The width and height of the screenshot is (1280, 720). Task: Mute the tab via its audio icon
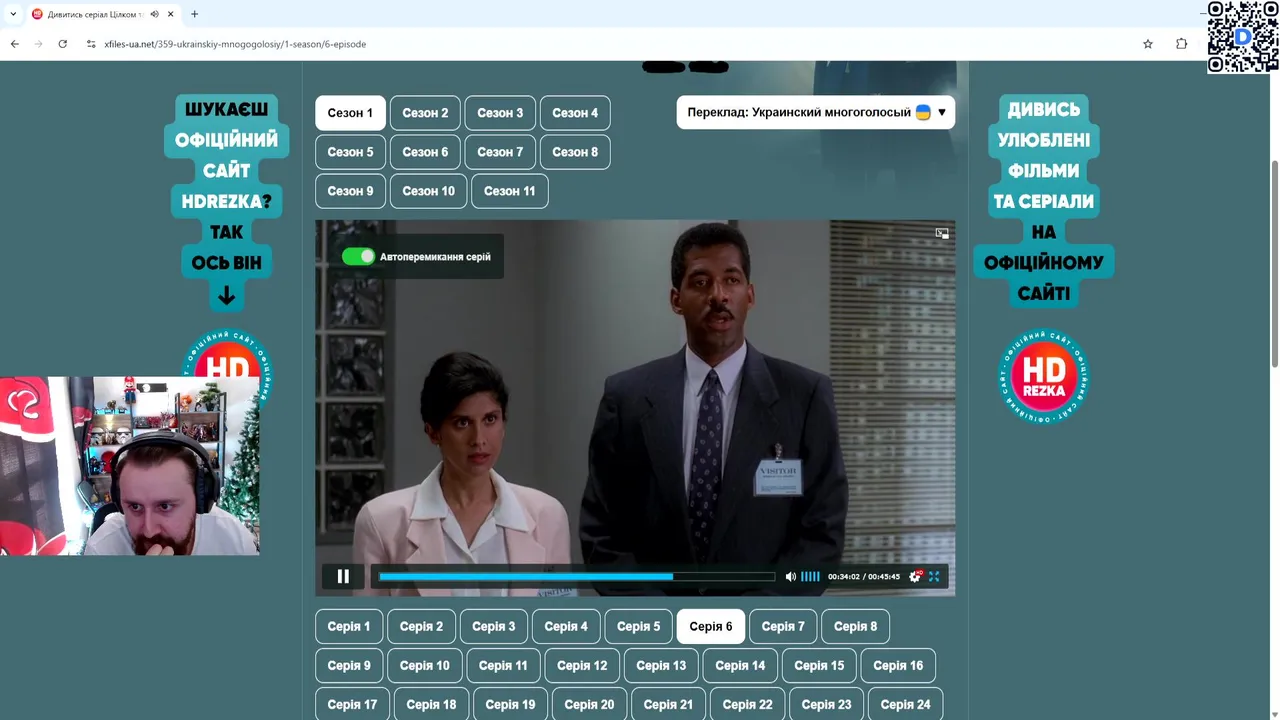pyautogui.click(x=154, y=14)
